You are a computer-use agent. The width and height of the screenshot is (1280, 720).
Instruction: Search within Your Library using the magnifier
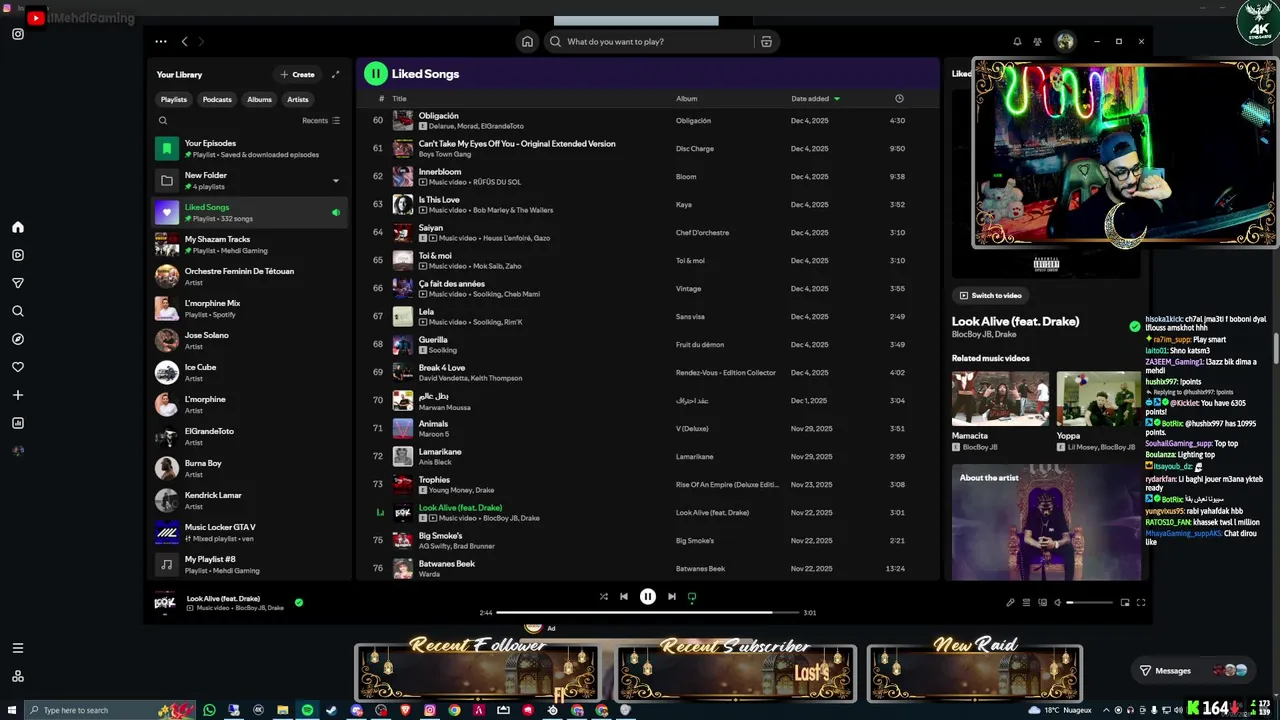(x=163, y=121)
